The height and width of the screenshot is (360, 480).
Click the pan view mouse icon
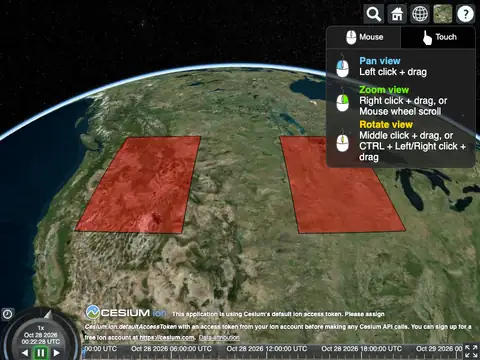(x=342, y=66)
